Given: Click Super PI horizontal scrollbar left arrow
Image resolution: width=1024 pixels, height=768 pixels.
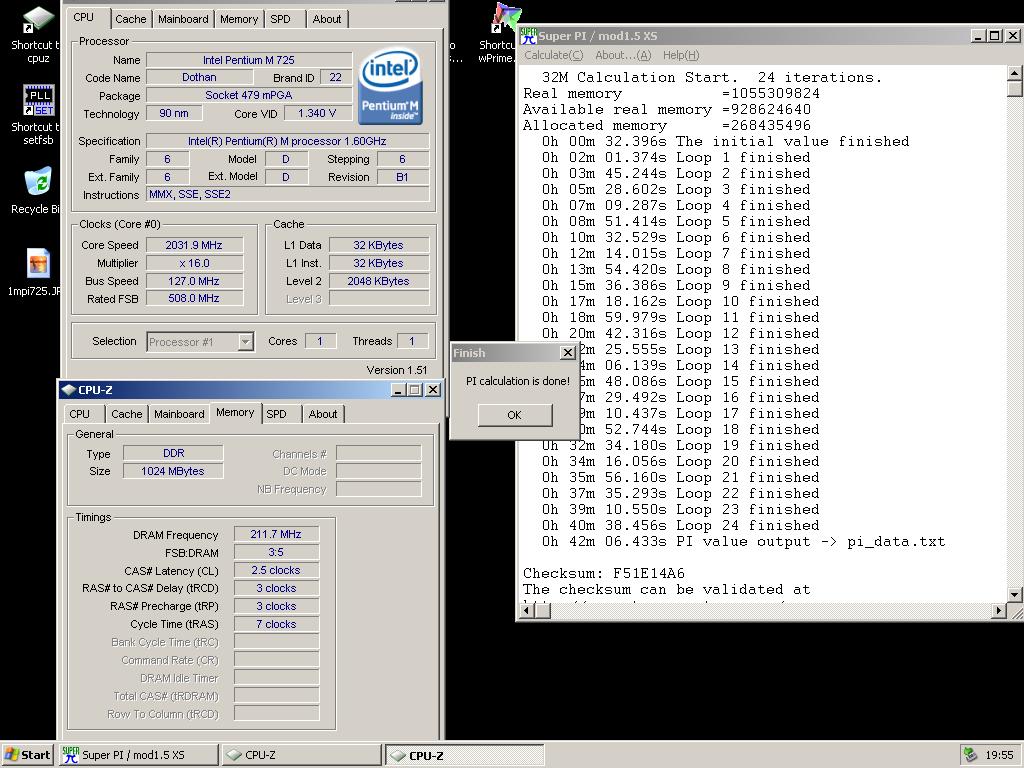Looking at the screenshot, I should (526, 611).
